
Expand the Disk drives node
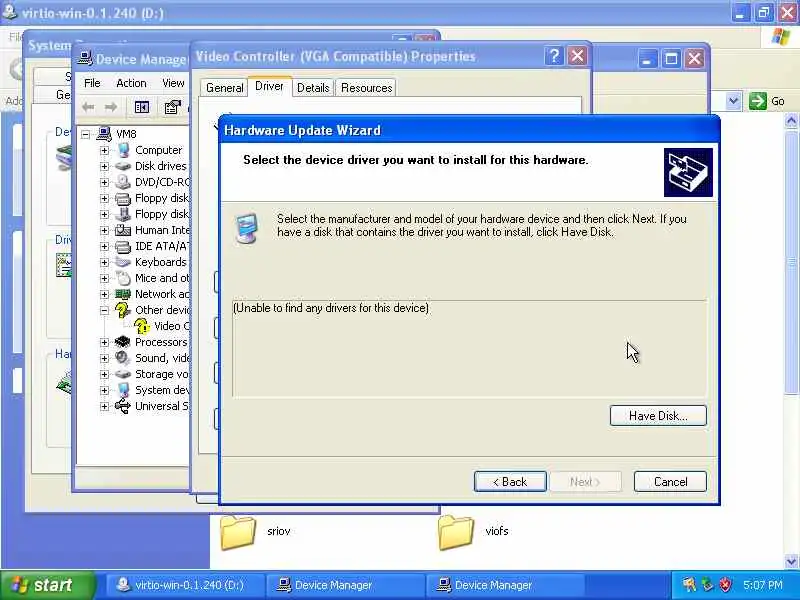click(104, 166)
